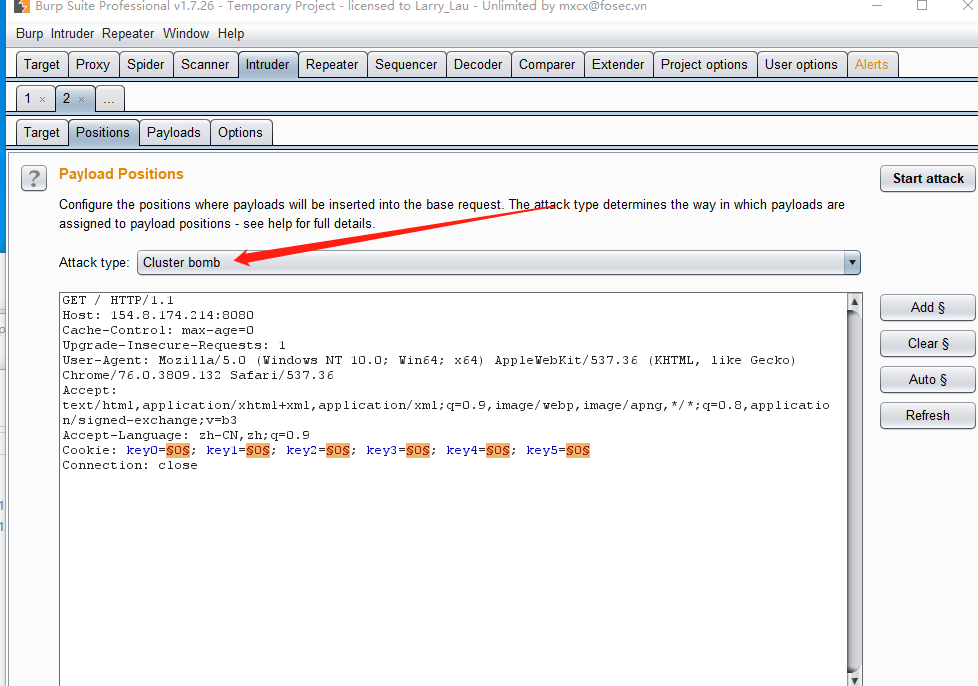Open the Alerts tab

[x=871, y=65]
